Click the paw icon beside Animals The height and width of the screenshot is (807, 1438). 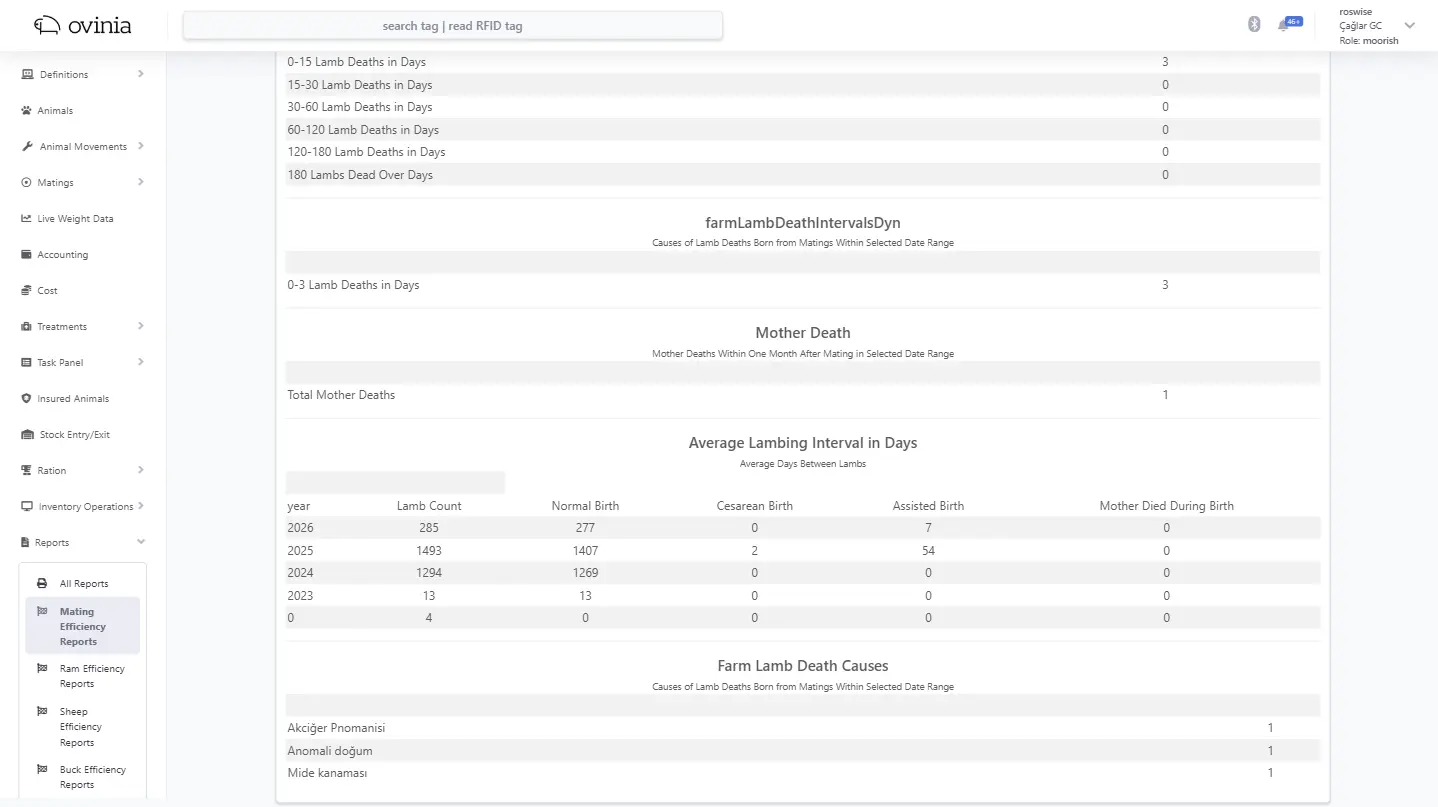(x=27, y=111)
